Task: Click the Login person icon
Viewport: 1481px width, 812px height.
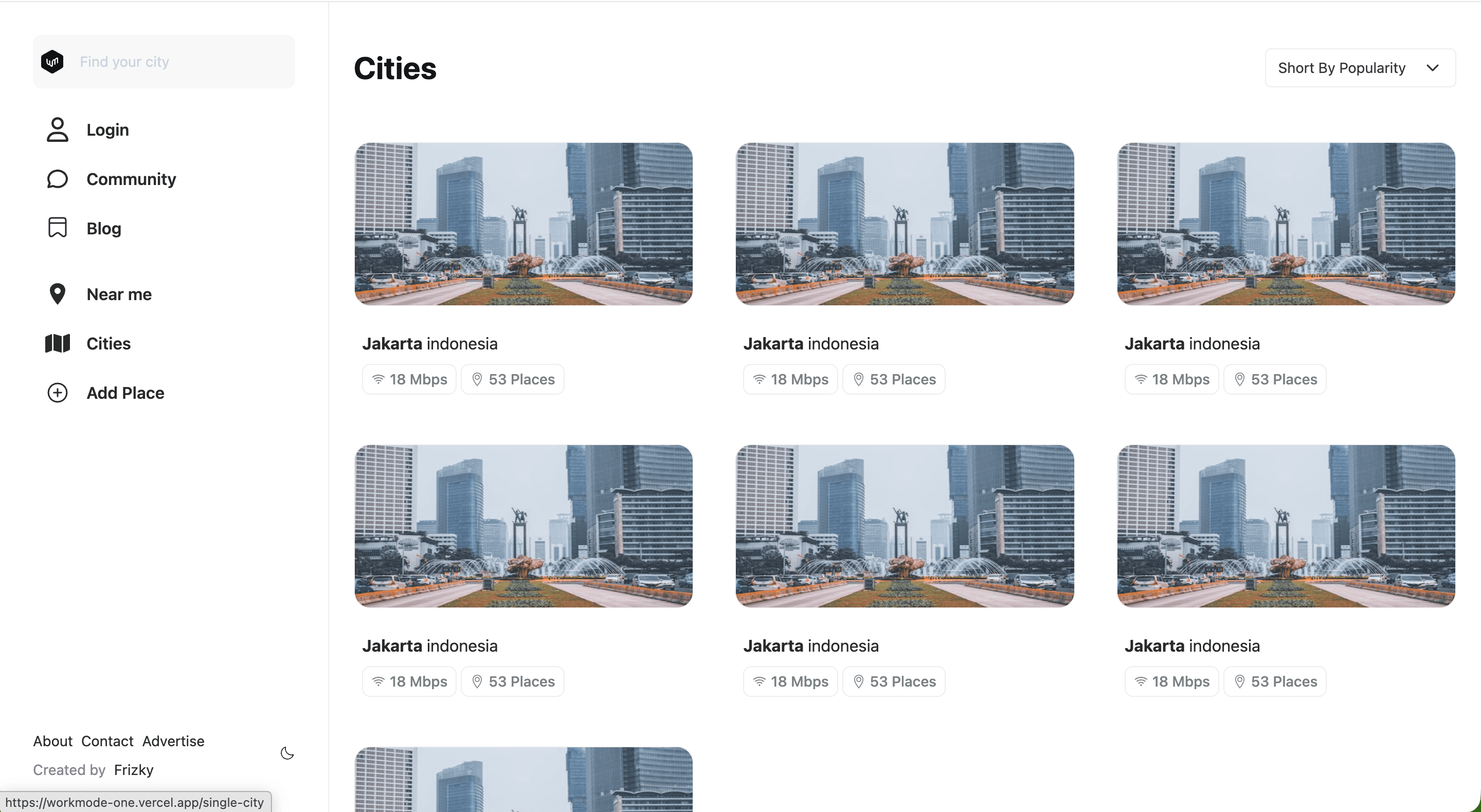Action: point(58,130)
